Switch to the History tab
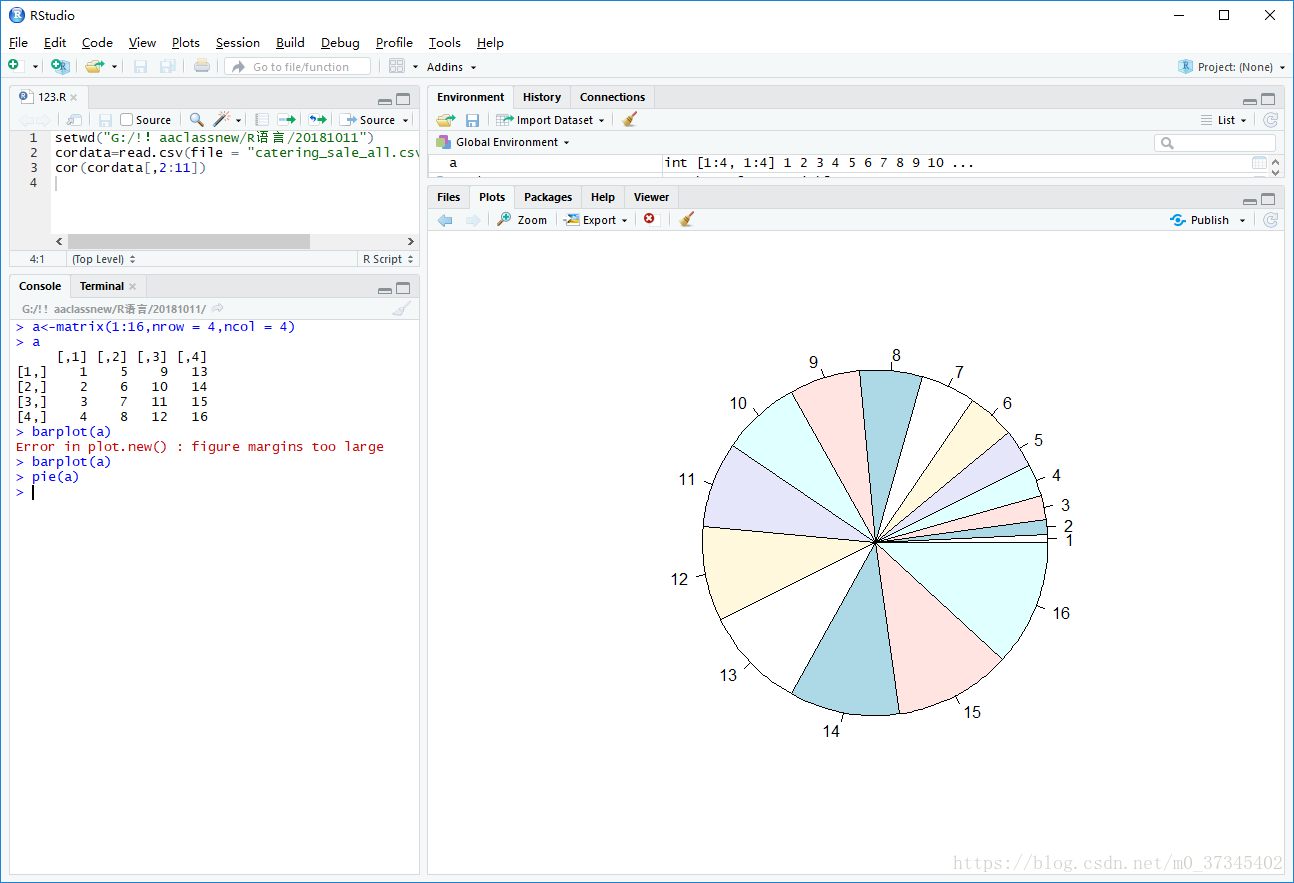Viewport: 1294px width, 883px height. coord(542,97)
